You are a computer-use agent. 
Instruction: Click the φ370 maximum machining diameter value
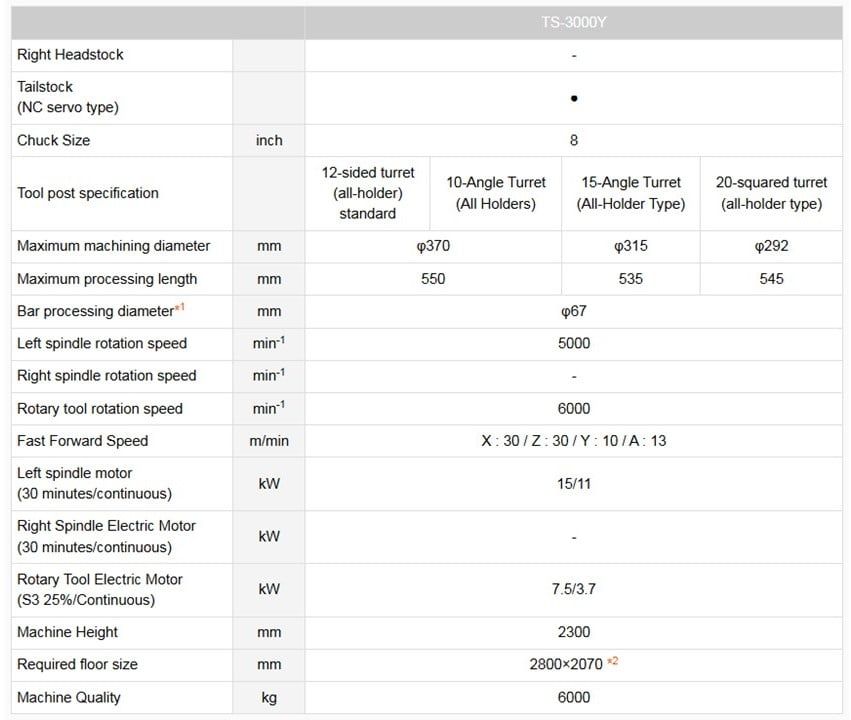pyautogui.click(x=433, y=246)
